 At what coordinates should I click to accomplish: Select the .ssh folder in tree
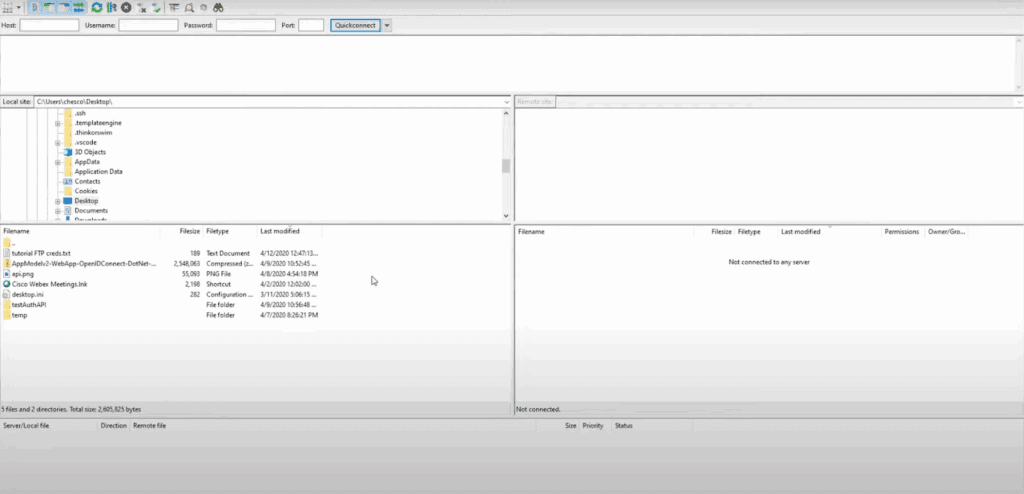(80, 113)
